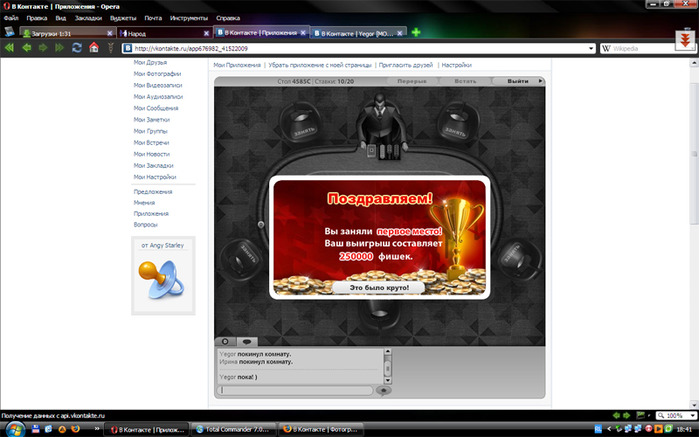Image resolution: width=699 pixels, height=437 pixels.
Task: Open Мои Заметки link
Action: click(152, 120)
